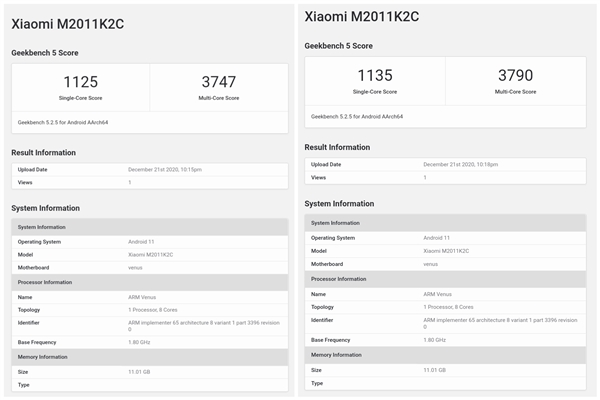Click the upload date ending in 10:15pm
Screen dimensions: 600x400
[x=164, y=170]
